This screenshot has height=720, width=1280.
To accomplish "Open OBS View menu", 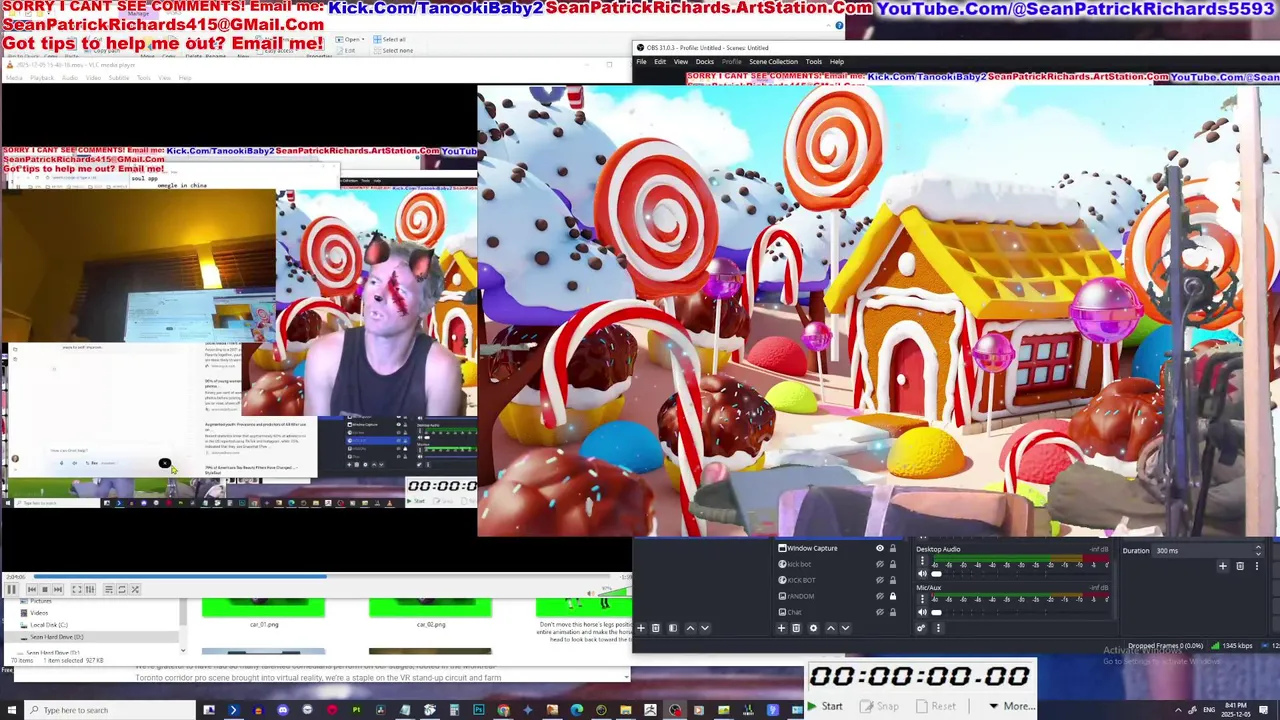I will [681, 62].
